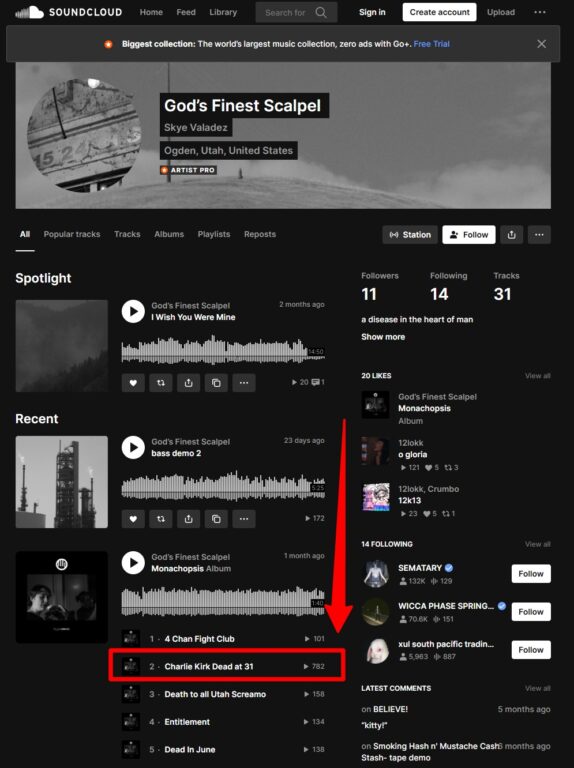Open more options under I Wish You Were Mine
The width and height of the screenshot is (574, 768).
[244, 383]
